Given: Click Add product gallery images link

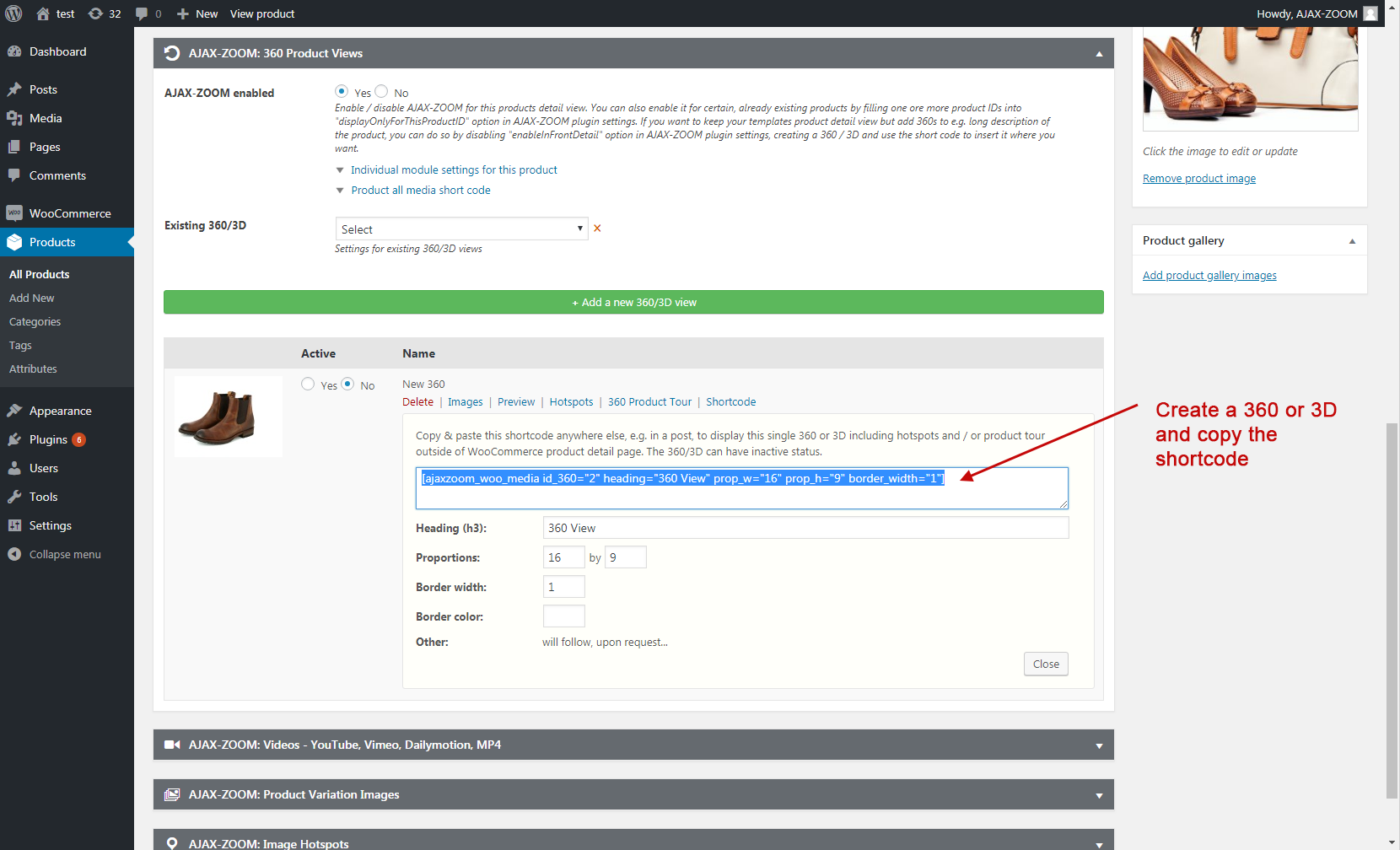Looking at the screenshot, I should (x=1209, y=275).
